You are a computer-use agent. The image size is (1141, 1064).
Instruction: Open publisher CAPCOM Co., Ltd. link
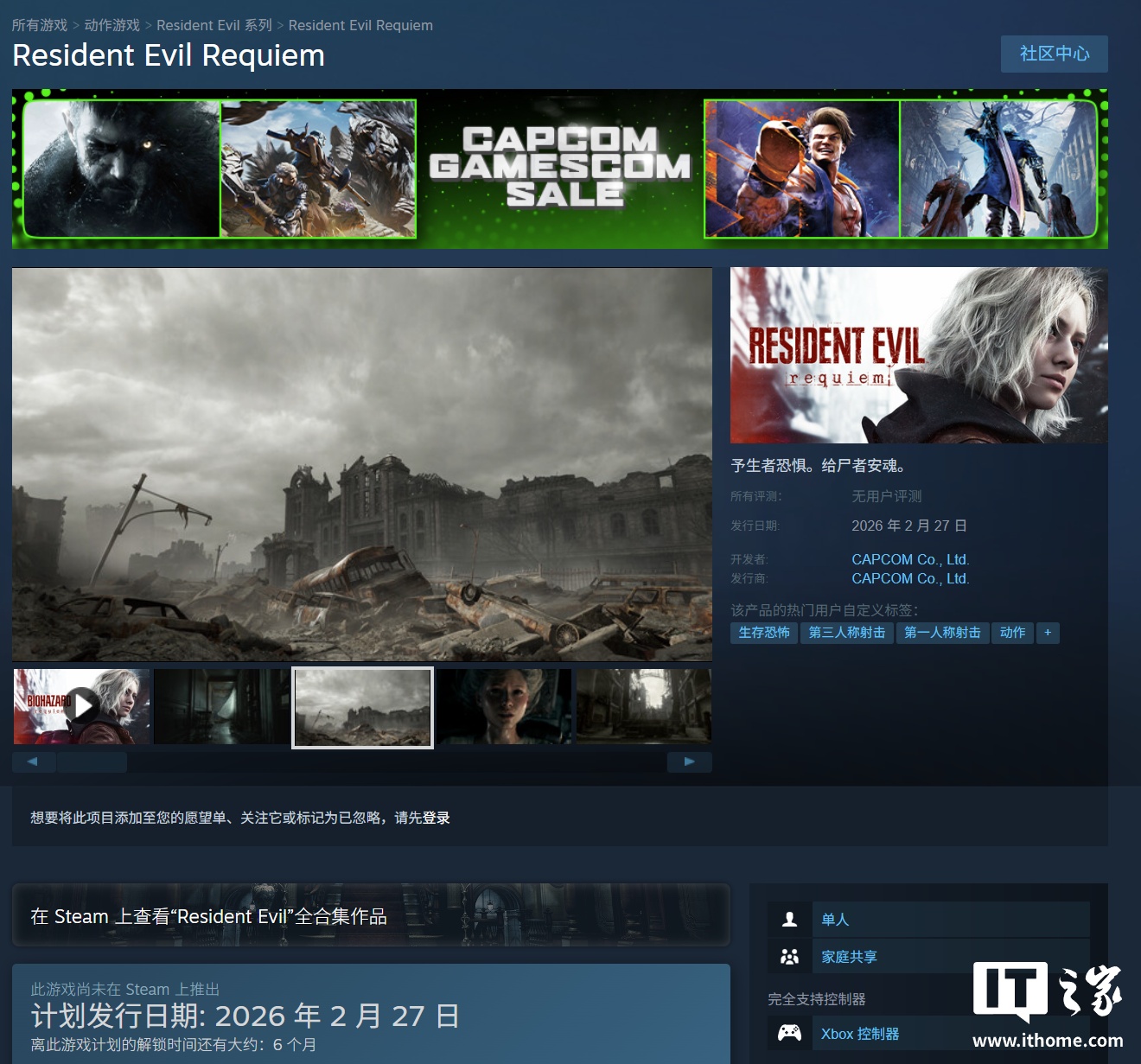[910, 578]
